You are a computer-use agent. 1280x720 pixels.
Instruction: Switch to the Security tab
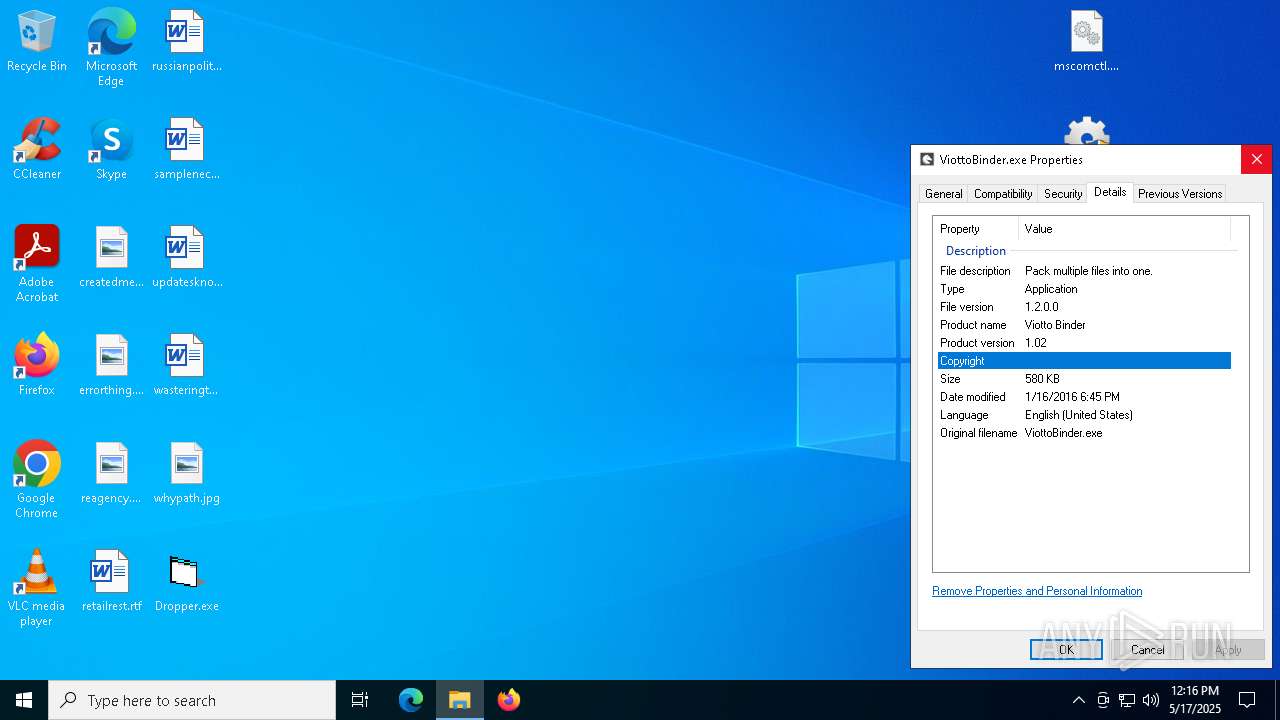[x=1063, y=194]
